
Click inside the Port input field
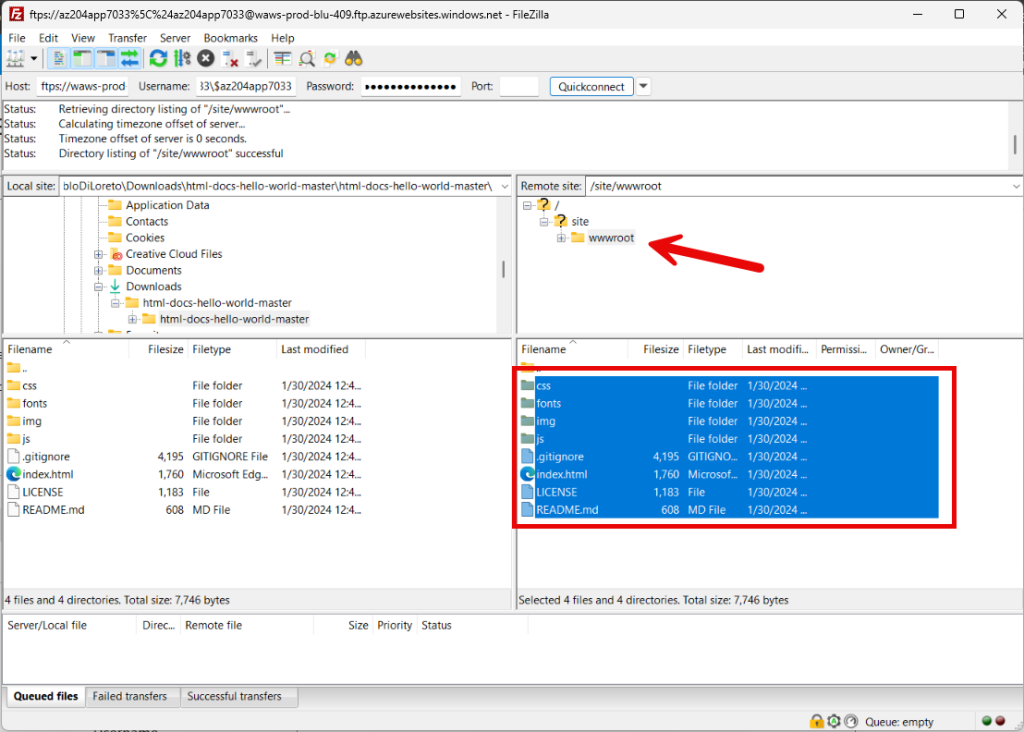[519, 87]
